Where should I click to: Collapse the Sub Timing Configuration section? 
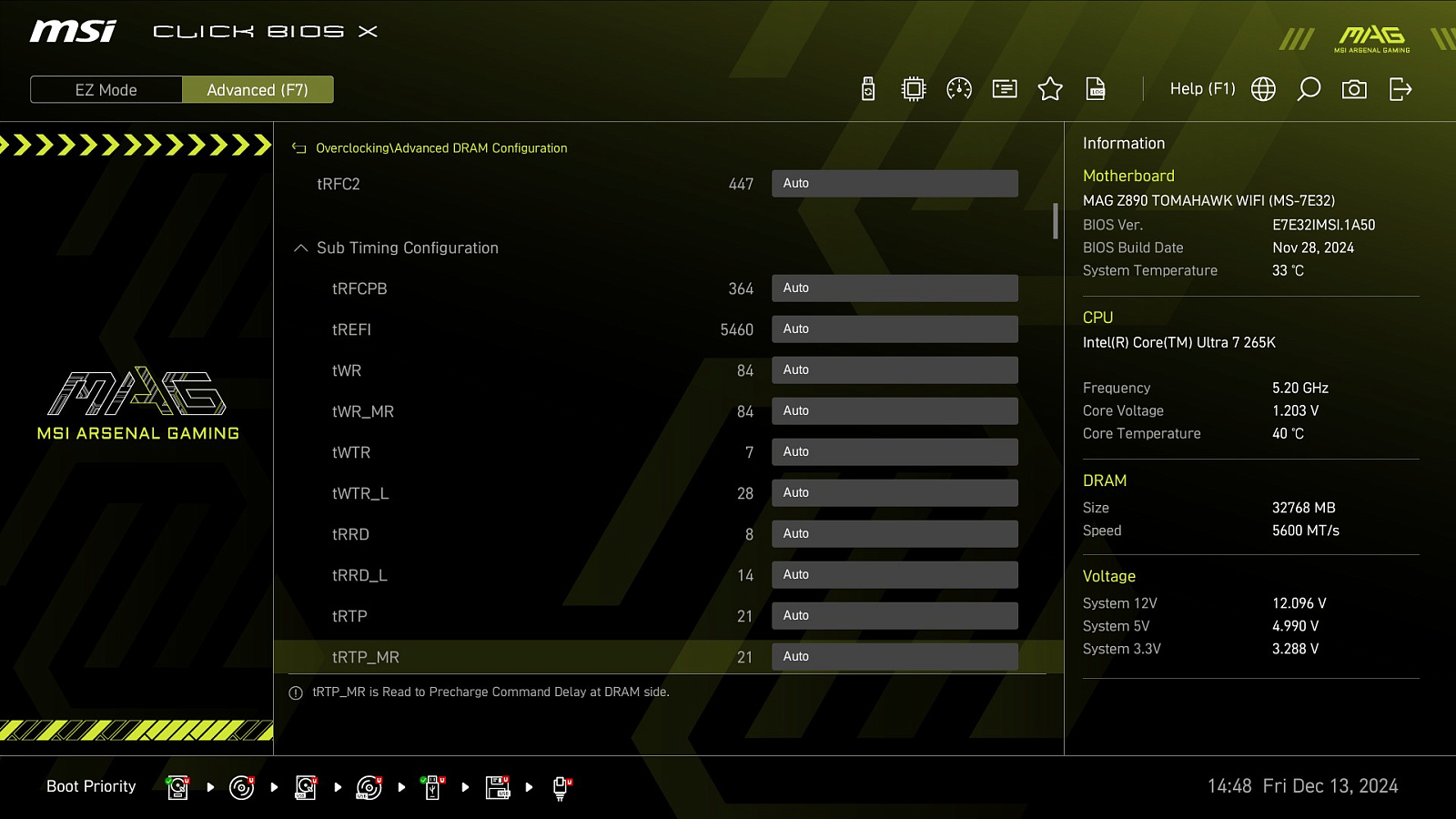(301, 248)
